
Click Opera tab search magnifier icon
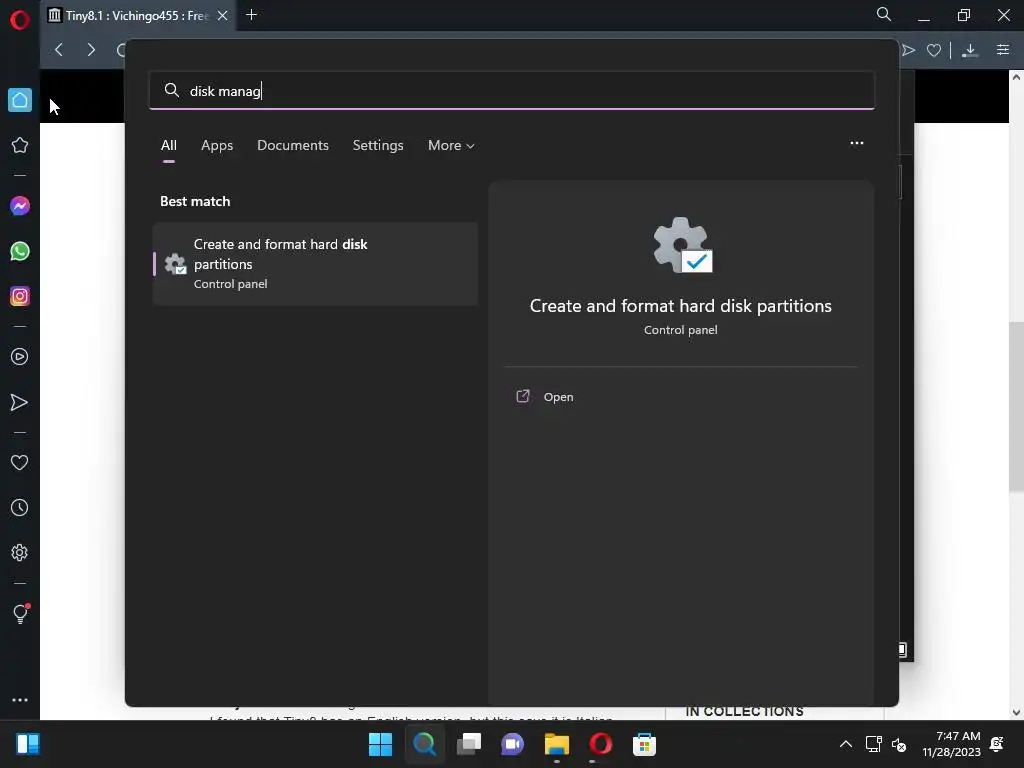point(884,14)
